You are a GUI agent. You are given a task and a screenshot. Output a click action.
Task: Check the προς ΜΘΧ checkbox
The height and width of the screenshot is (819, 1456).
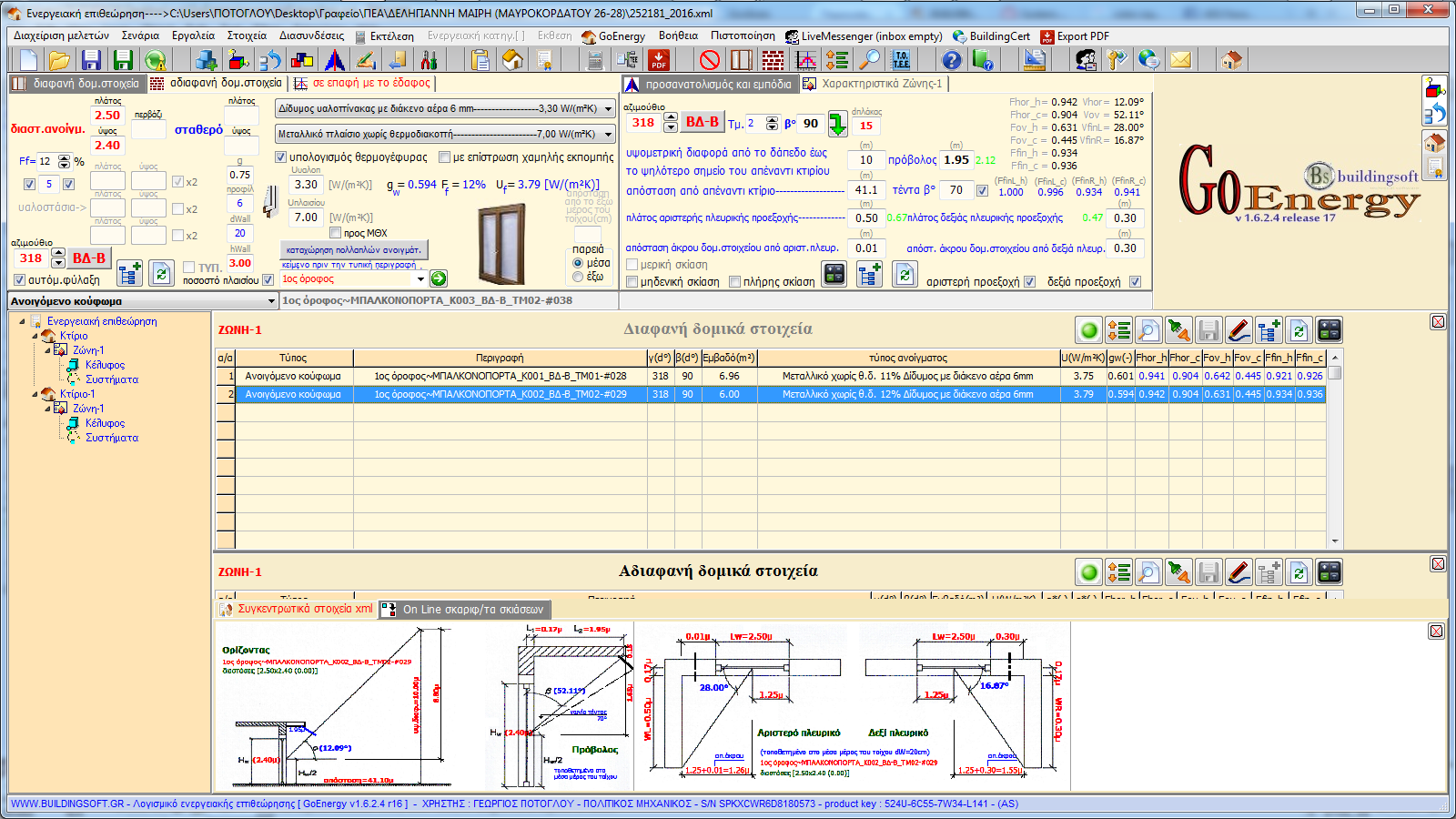coord(335,233)
